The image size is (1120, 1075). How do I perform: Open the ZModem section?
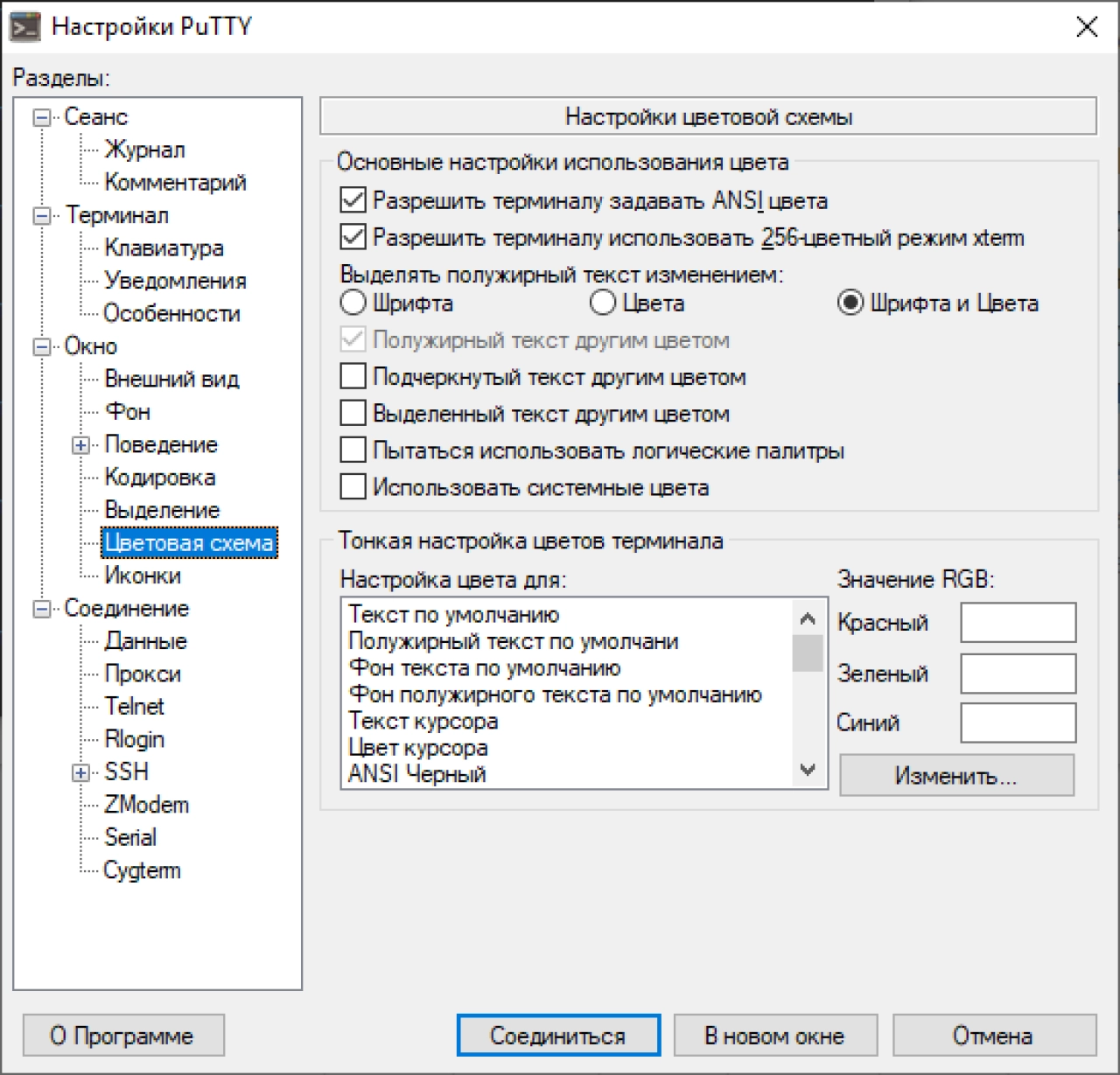[x=146, y=805]
